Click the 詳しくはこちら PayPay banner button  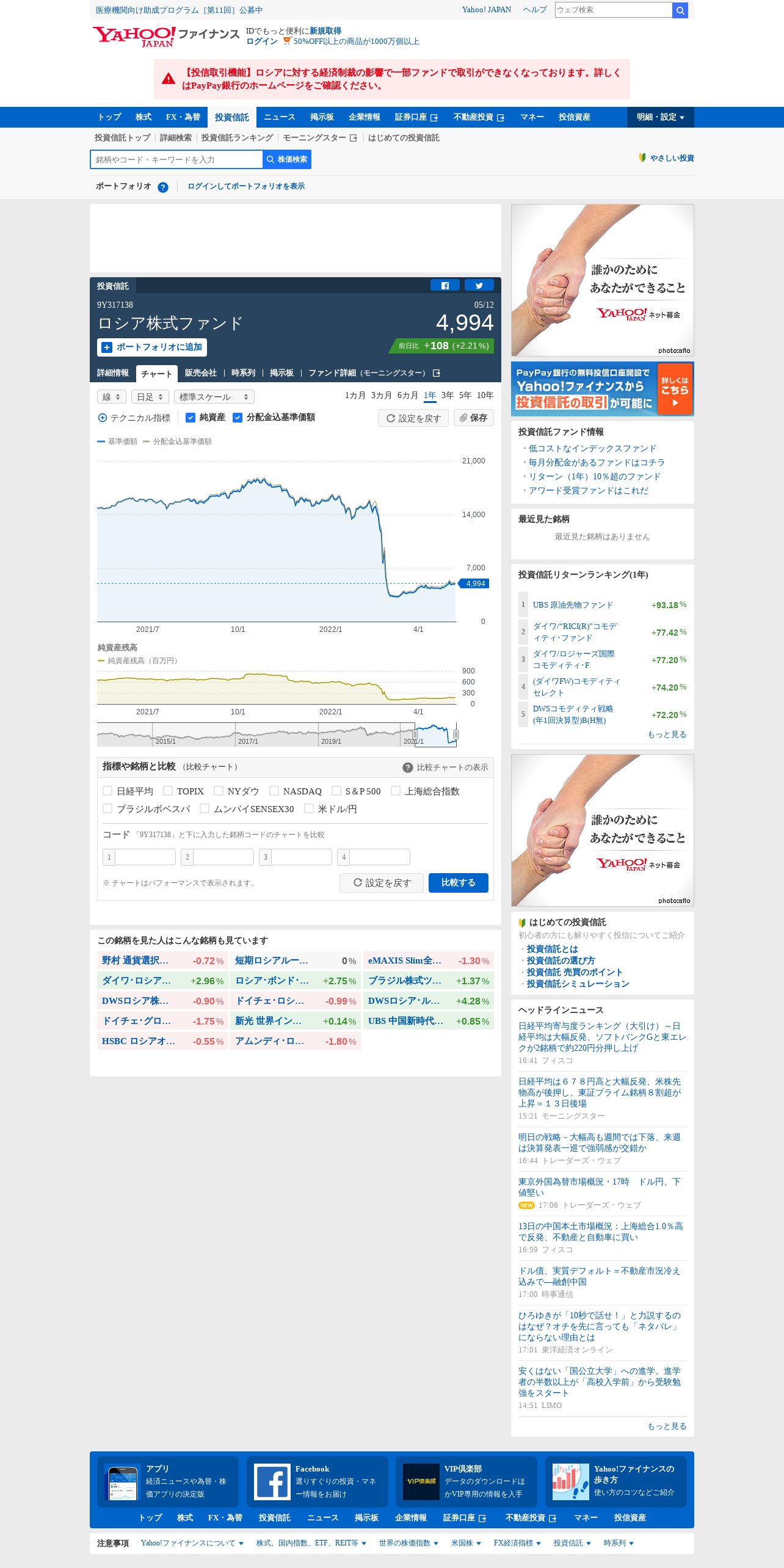(674, 389)
